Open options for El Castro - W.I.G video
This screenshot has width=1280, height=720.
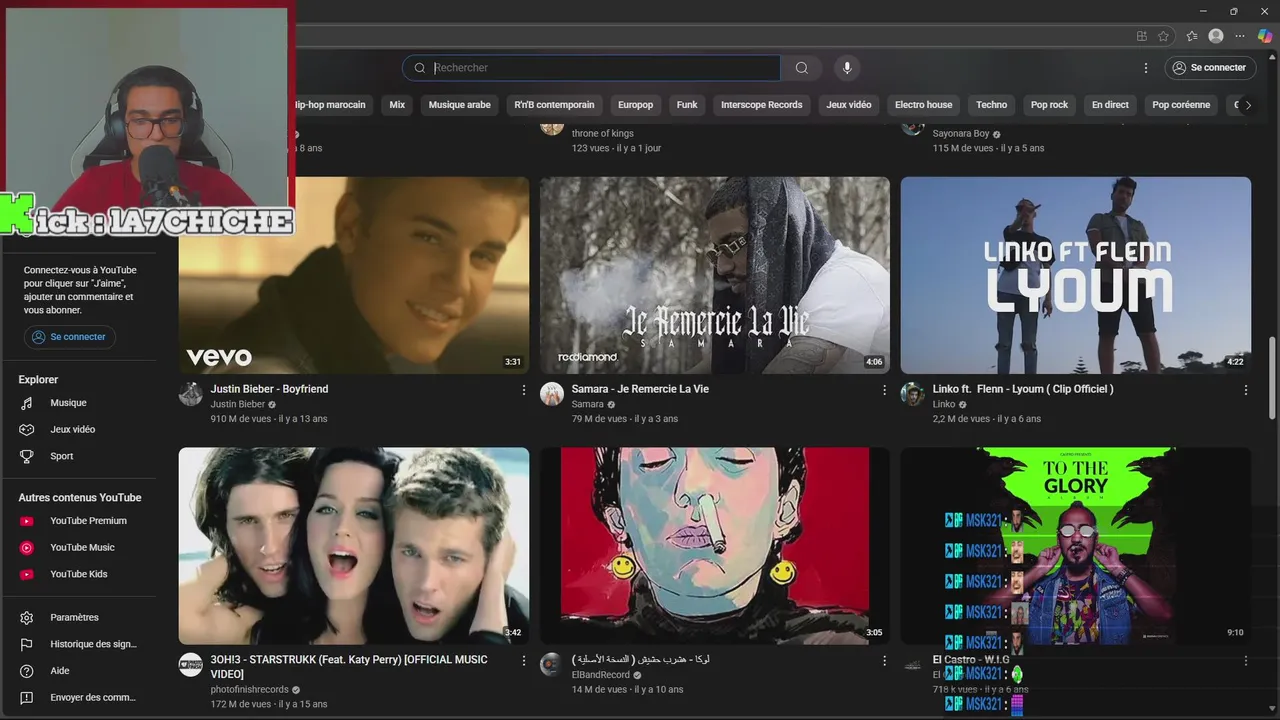[x=1246, y=661]
